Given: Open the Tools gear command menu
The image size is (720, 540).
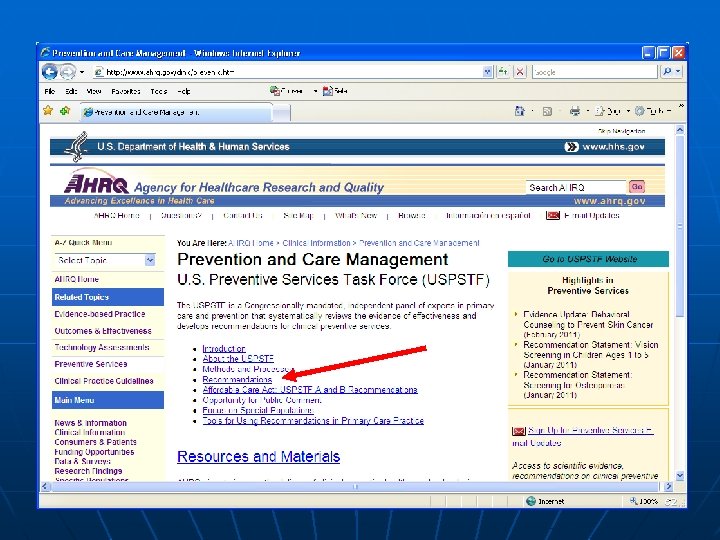Looking at the screenshot, I should (652, 111).
